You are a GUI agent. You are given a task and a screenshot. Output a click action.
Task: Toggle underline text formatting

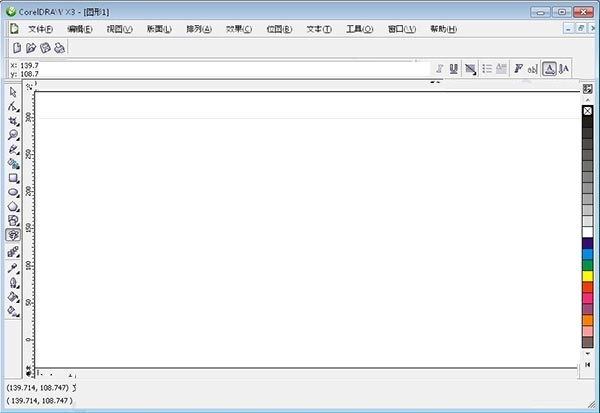454,68
